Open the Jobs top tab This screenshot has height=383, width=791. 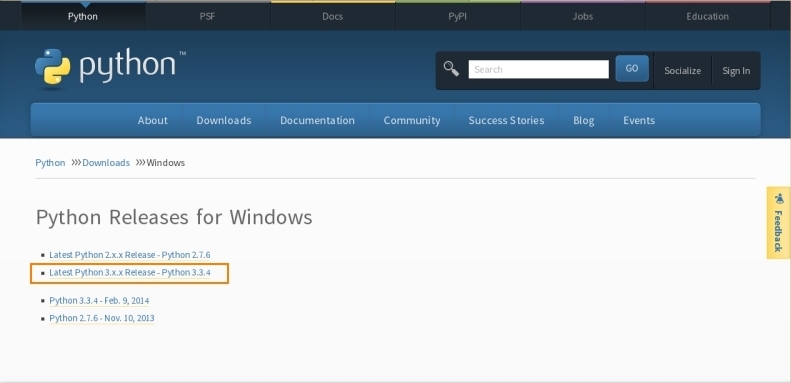(x=583, y=16)
